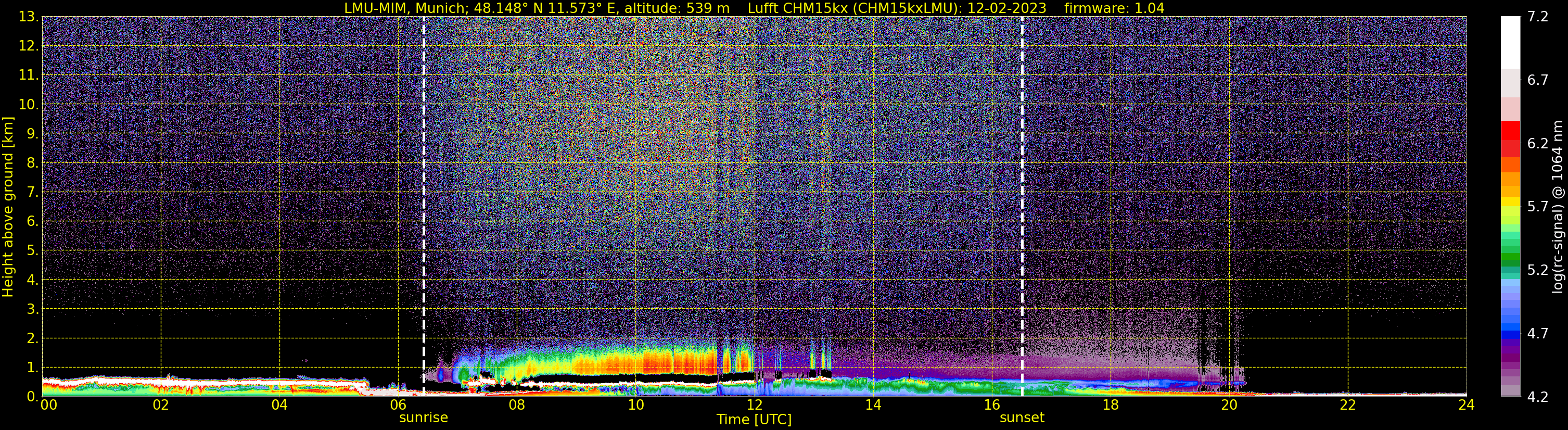This screenshot has height=430, width=1568.
Task: Click the '06' time tick label
Action: click(398, 405)
